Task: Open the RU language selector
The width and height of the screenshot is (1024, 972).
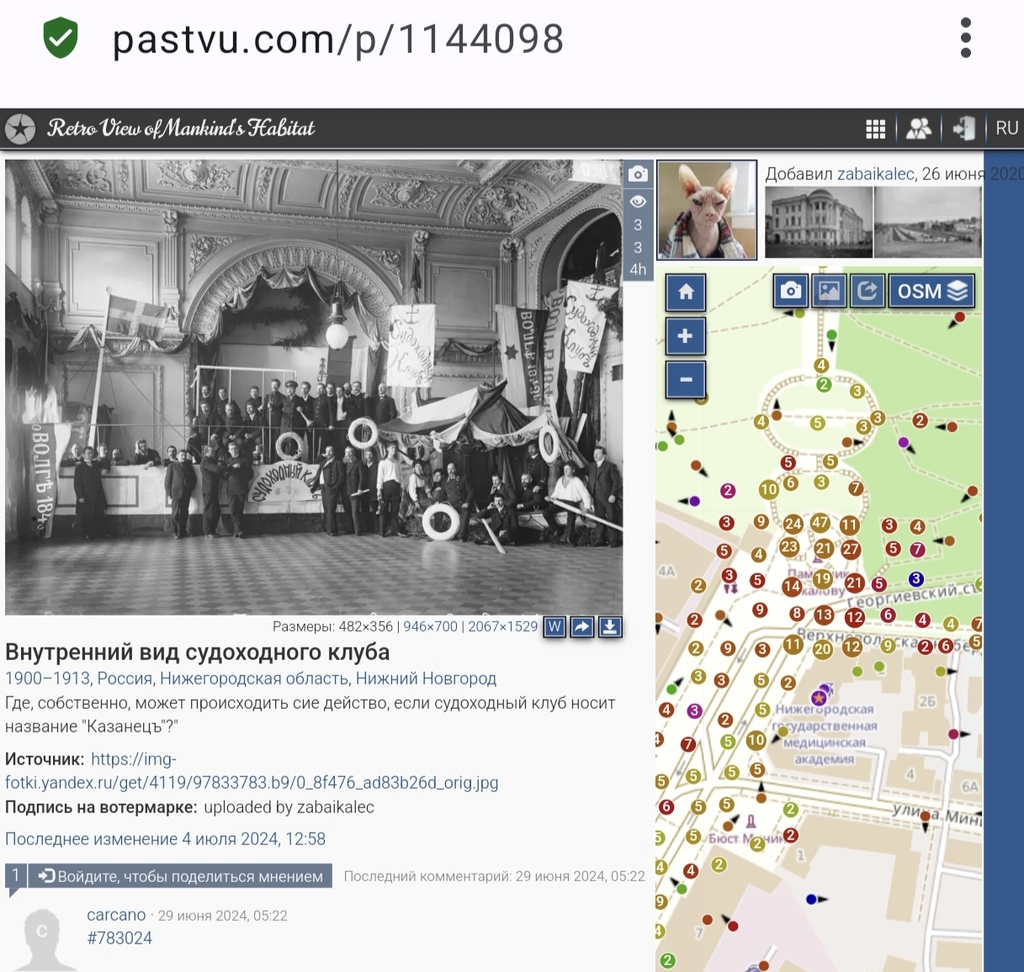Action: click(1006, 129)
